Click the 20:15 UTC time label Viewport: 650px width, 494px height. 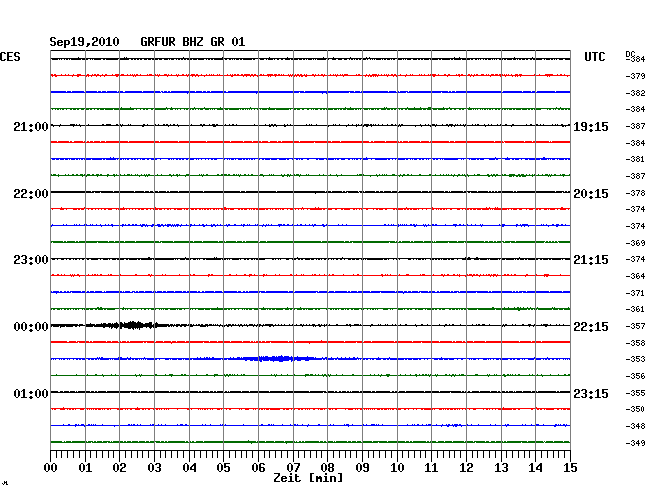click(x=591, y=194)
